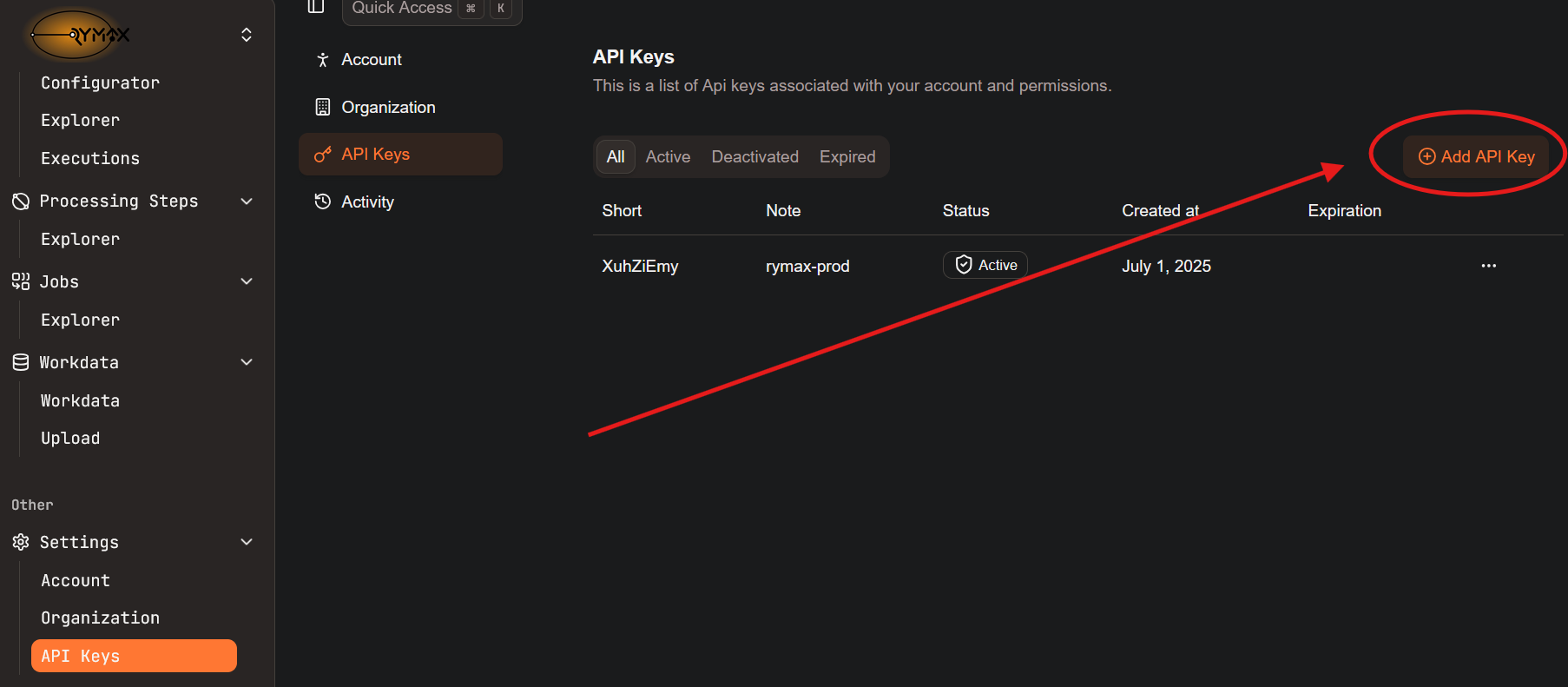Click the Settings gear icon in sidebar
The image size is (1568, 687).
point(21,542)
